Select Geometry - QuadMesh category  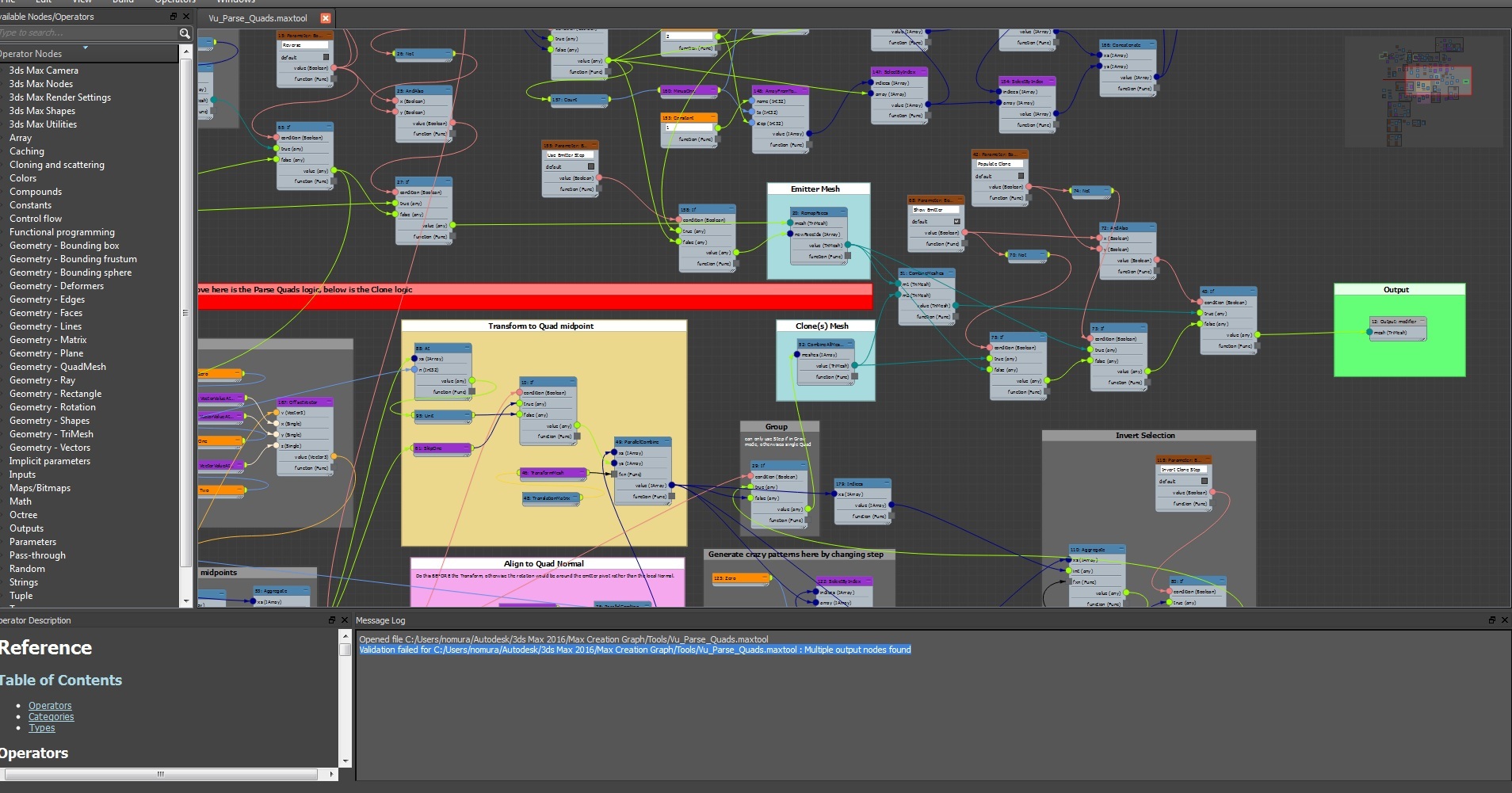(58, 367)
